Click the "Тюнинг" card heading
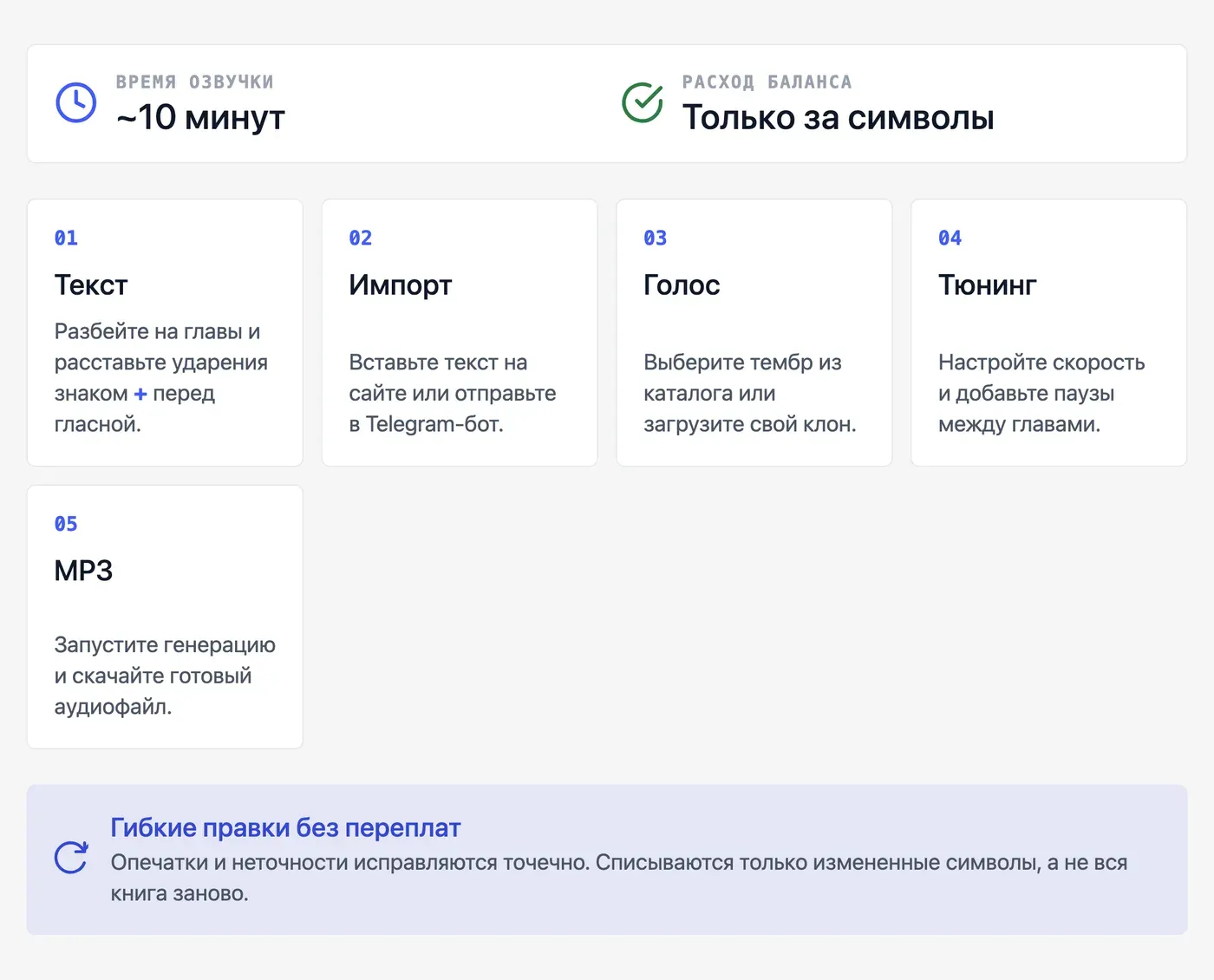Viewport: 1214px width, 980px height. pos(988,285)
